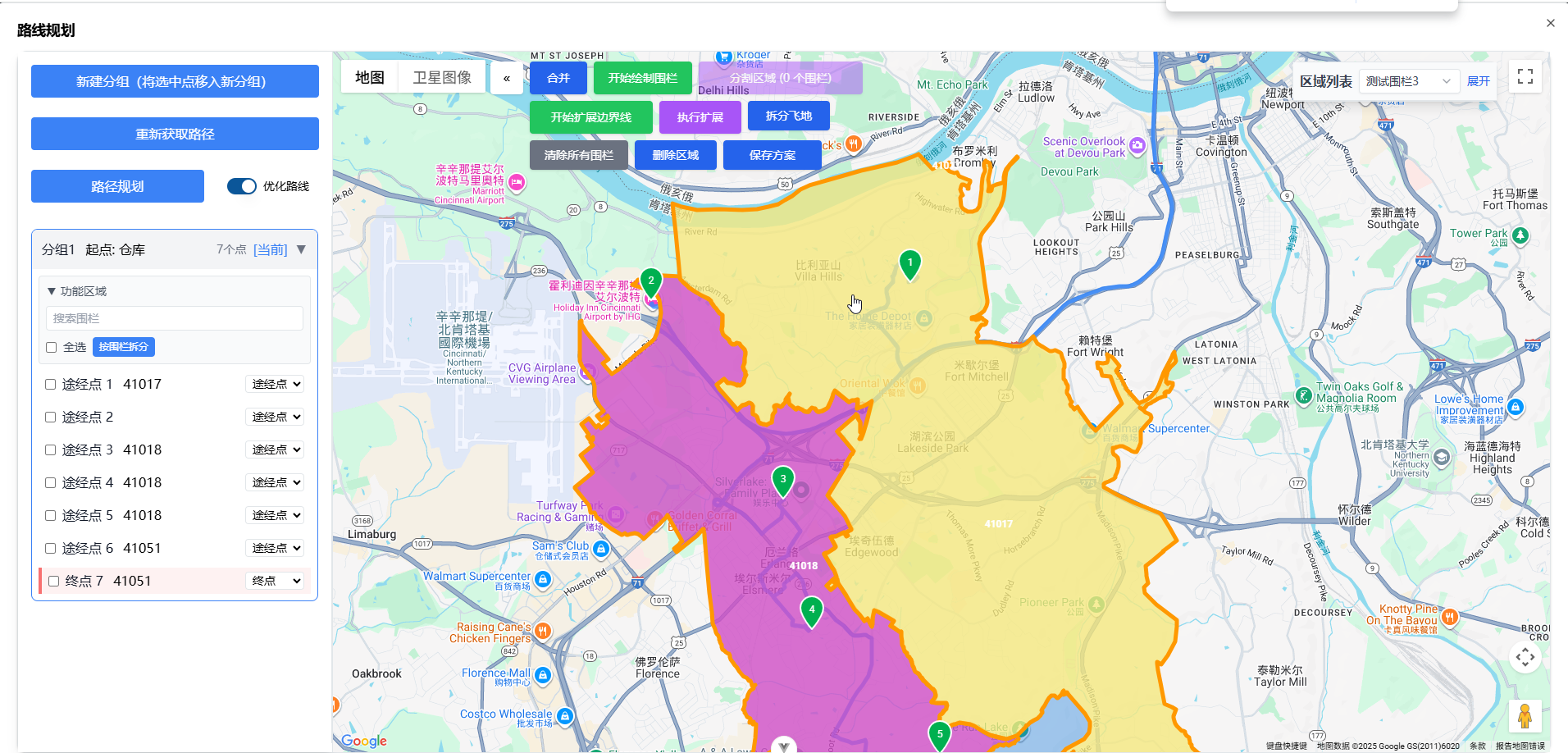Collapse group 1 with the arrow

click(x=301, y=249)
